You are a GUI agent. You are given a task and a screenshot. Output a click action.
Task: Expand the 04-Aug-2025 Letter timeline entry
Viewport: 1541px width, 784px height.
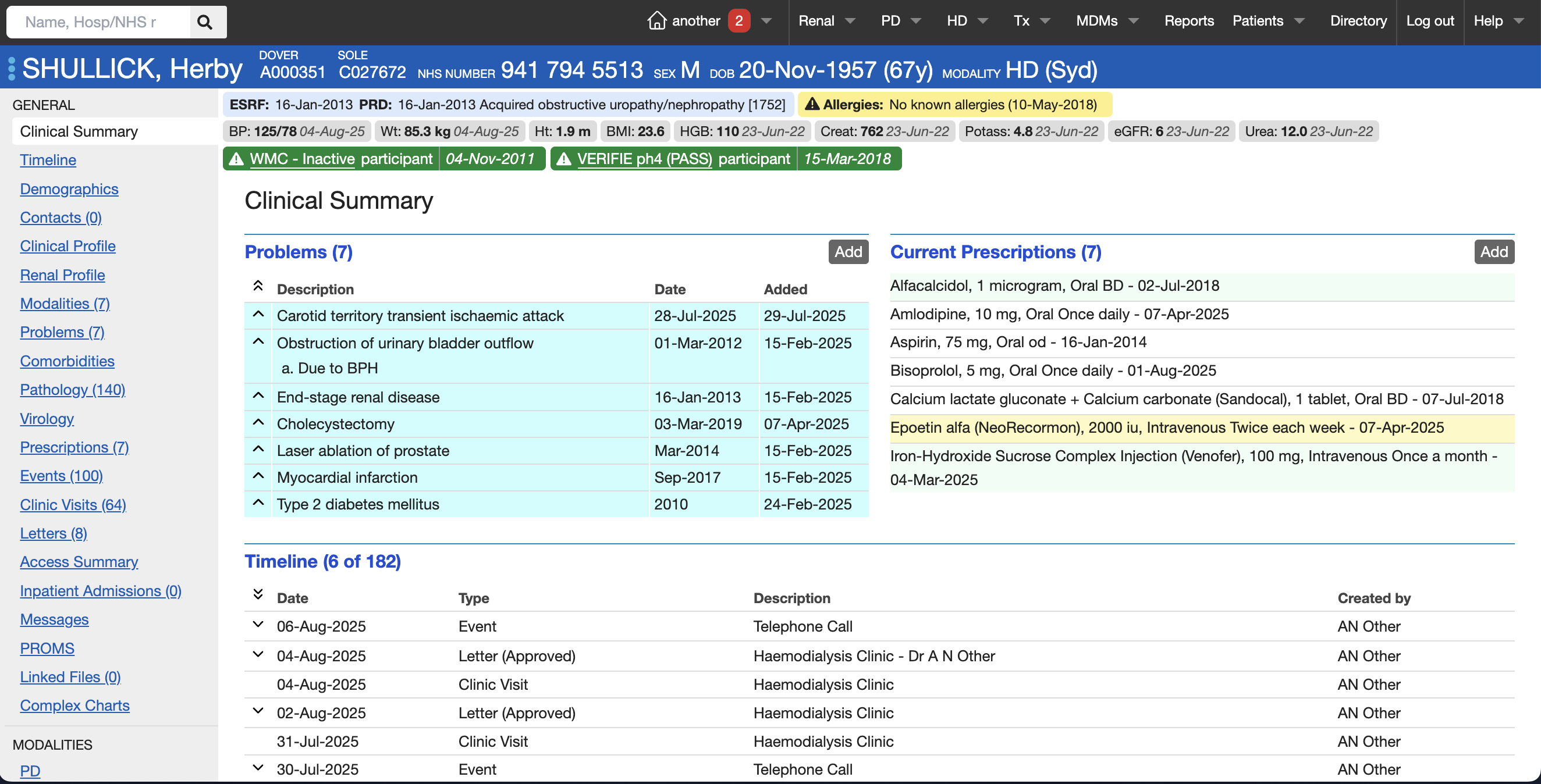[x=257, y=654]
